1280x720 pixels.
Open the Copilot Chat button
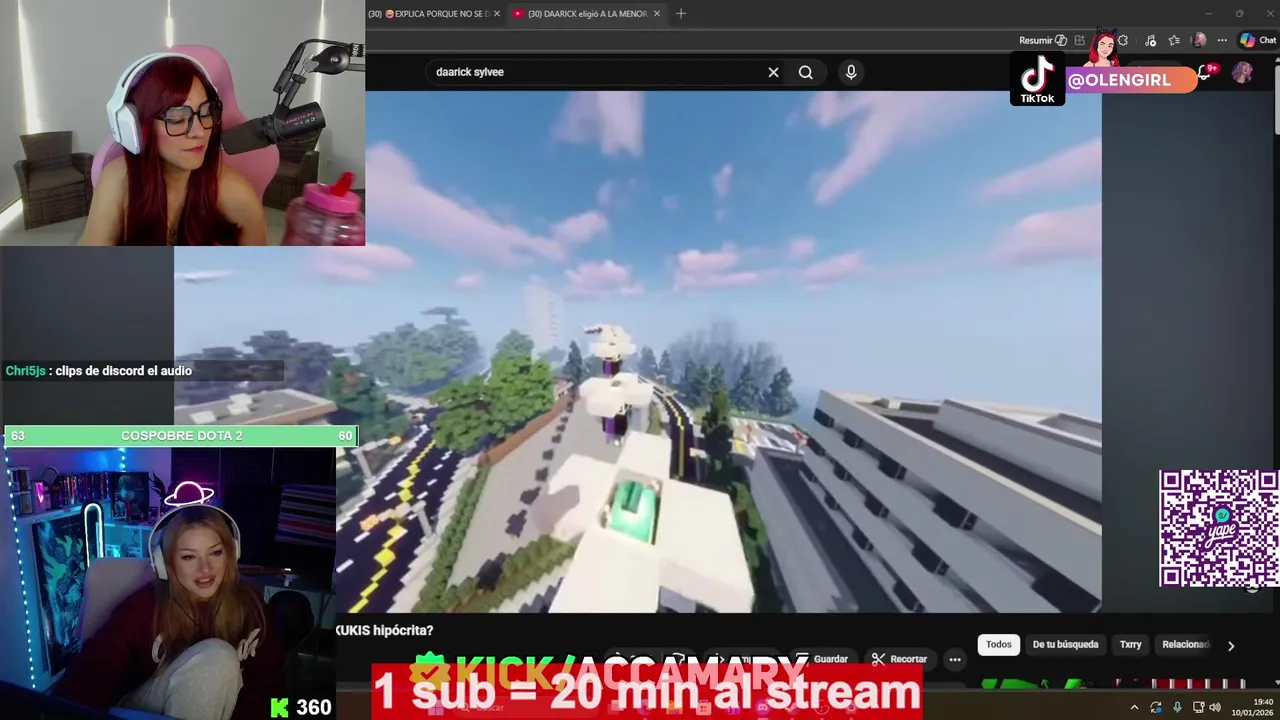(x=1258, y=41)
